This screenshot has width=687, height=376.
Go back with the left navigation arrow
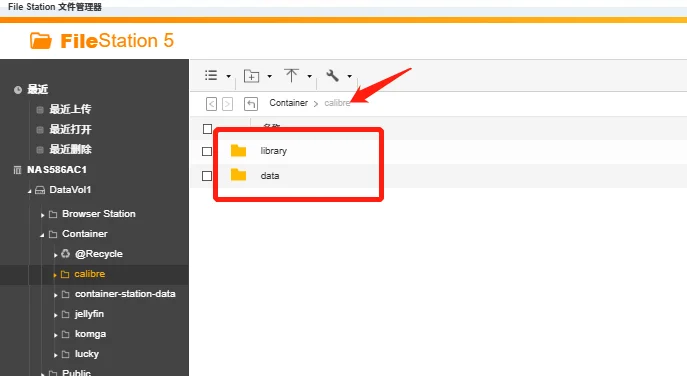[x=211, y=104]
